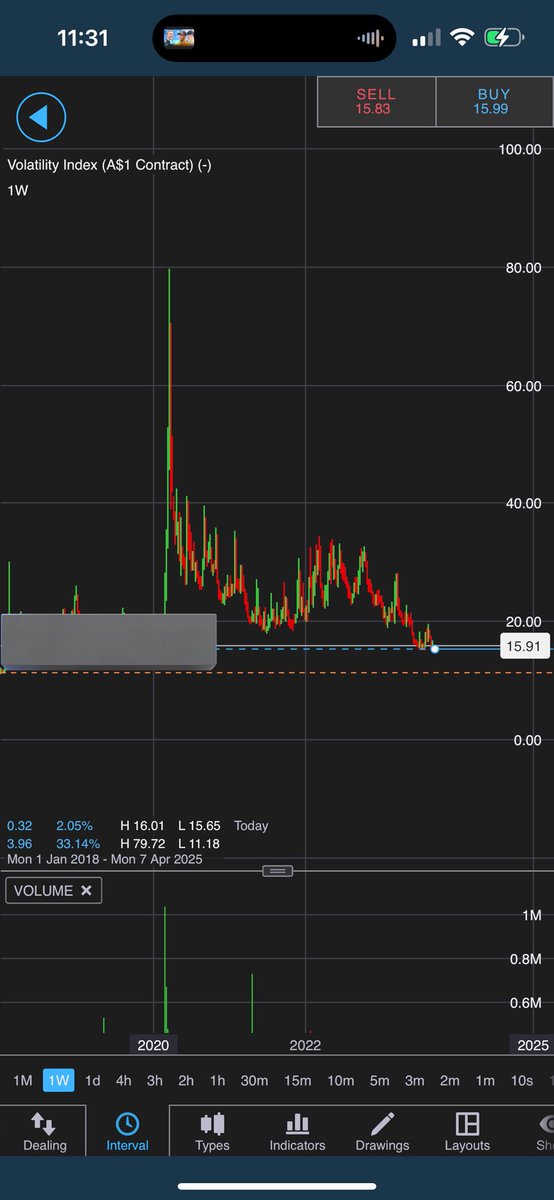Tap the 33.14% change value
Screen dimensions: 554x1200
[76, 843]
